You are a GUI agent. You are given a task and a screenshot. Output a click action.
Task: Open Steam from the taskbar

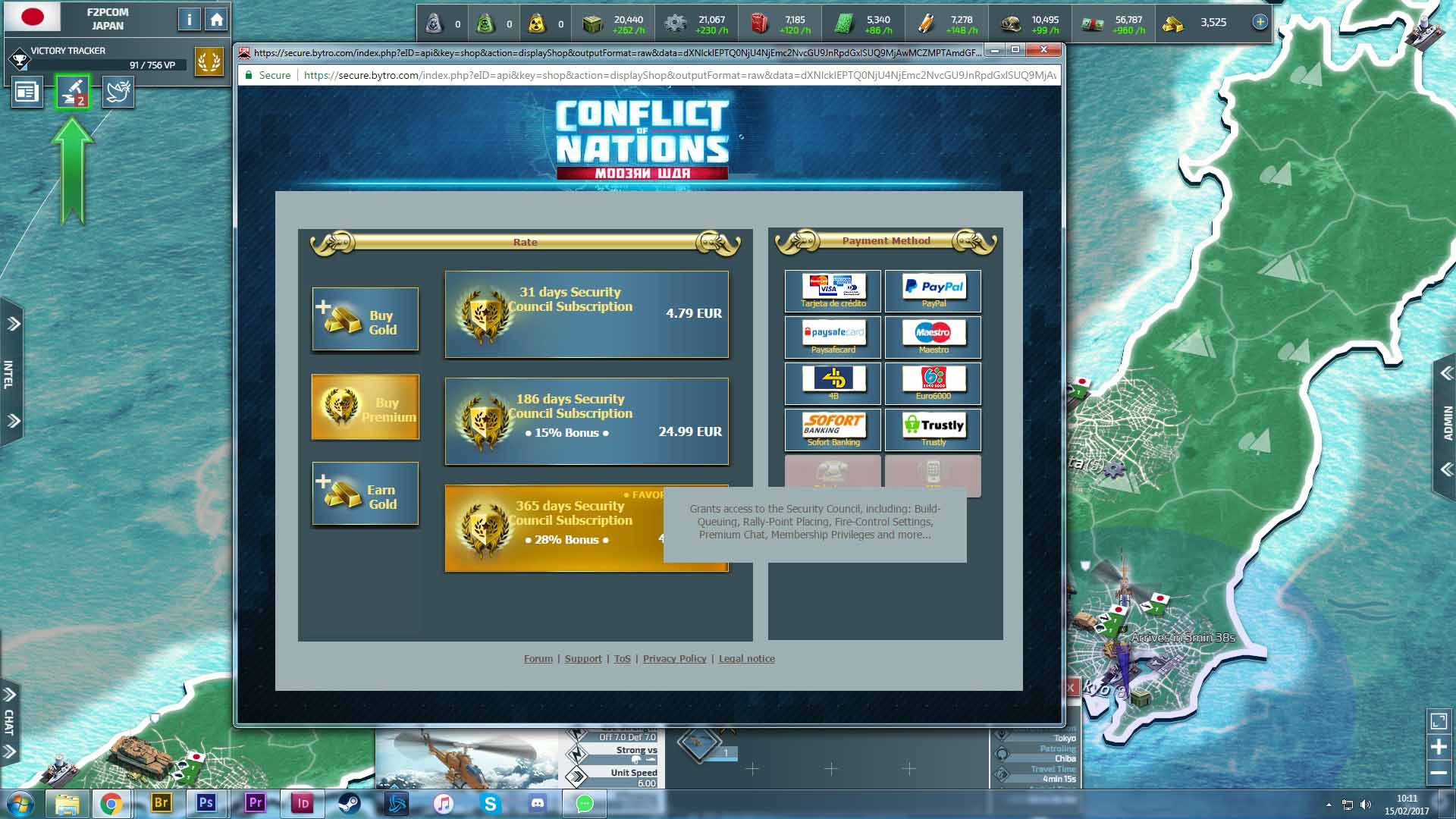point(350,803)
